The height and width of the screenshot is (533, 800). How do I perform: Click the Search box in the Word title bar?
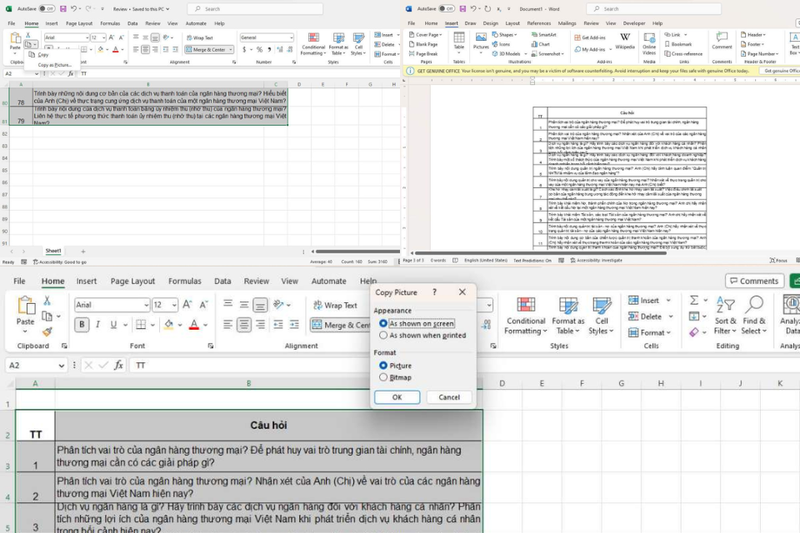[x=654, y=9]
